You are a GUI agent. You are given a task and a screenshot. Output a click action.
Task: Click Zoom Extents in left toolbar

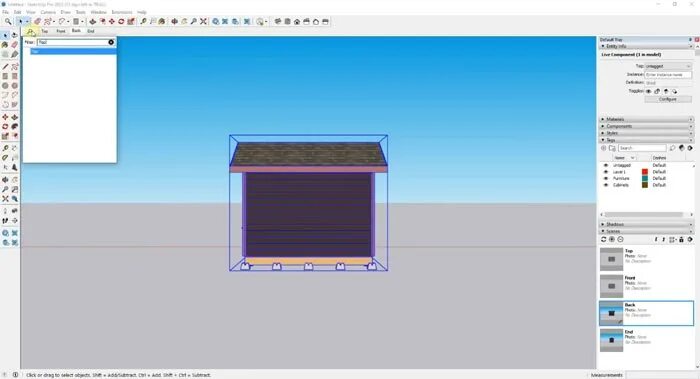(x=5, y=199)
